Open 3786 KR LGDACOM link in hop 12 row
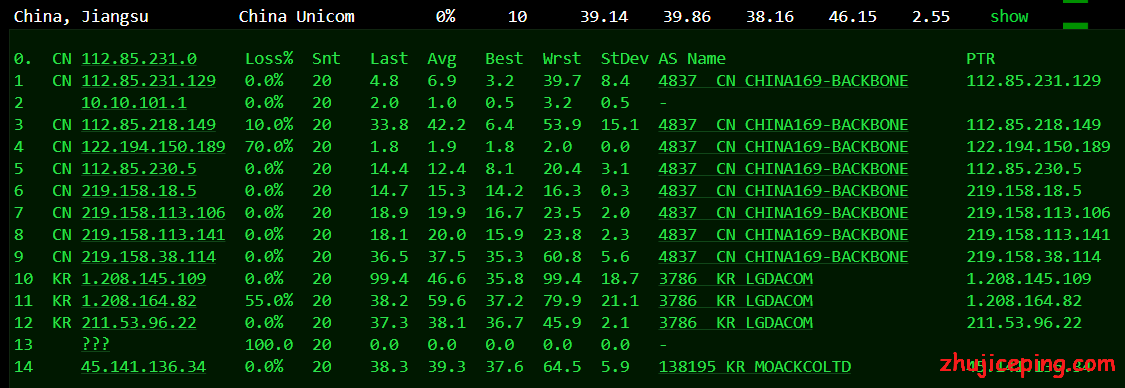The image size is (1125, 388). 735,323
